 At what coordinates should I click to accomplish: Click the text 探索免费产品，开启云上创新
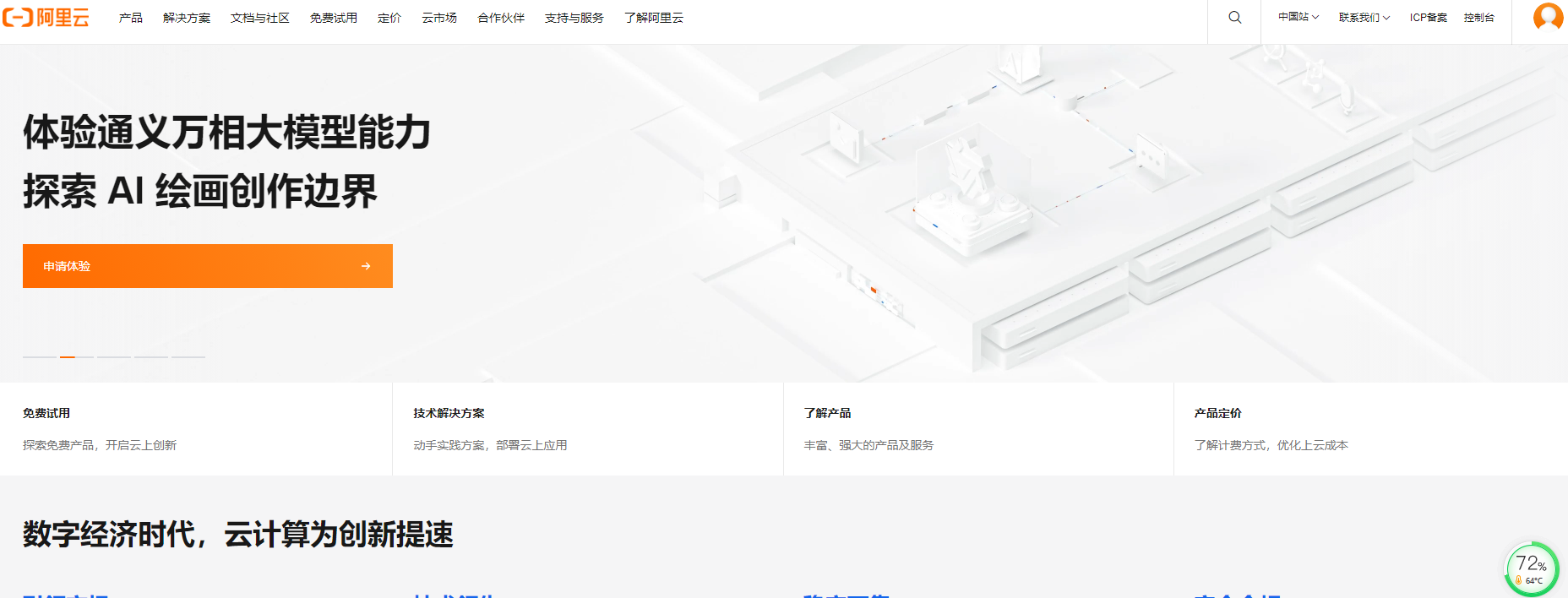tap(100, 445)
